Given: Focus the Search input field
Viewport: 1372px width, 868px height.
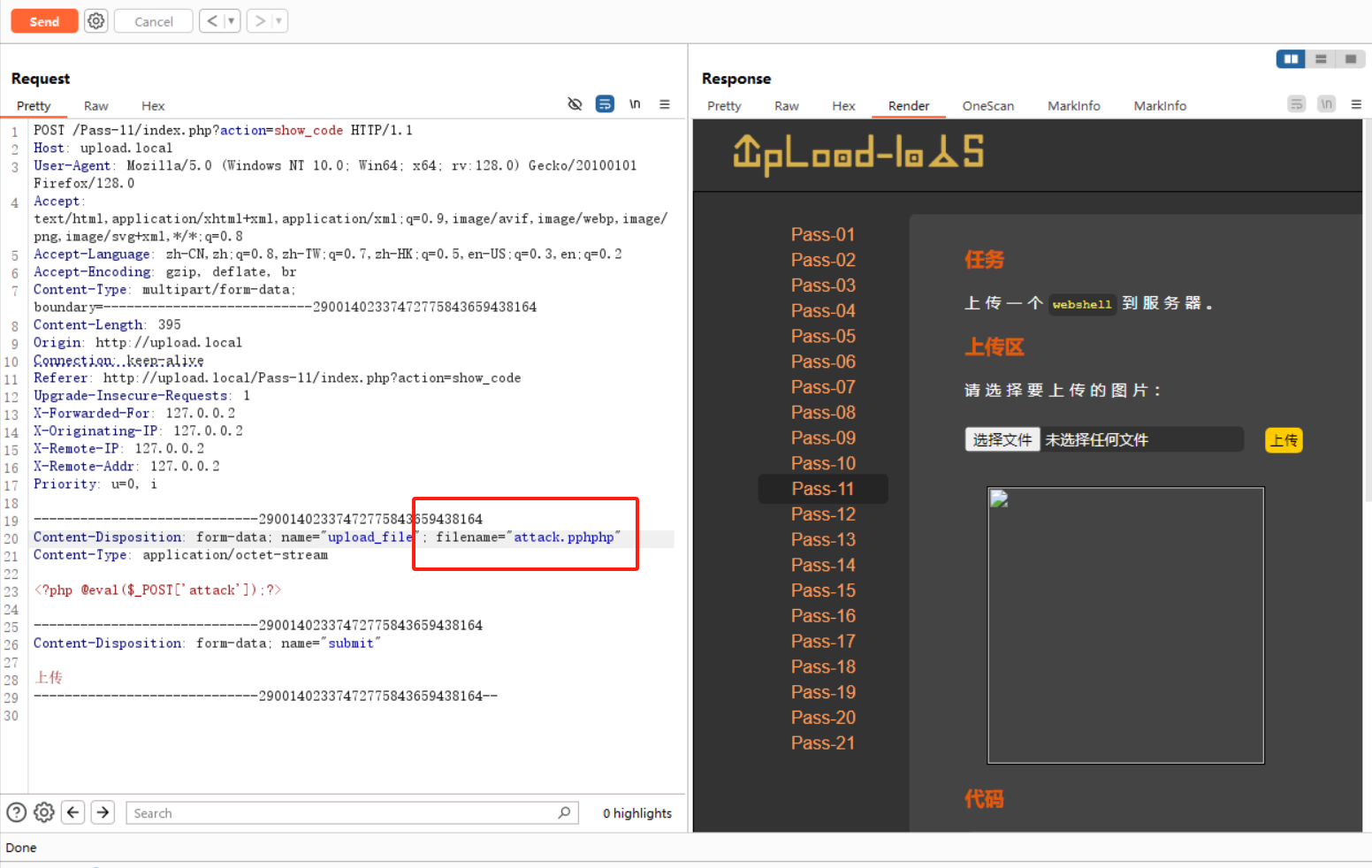Looking at the screenshot, I should (352, 813).
